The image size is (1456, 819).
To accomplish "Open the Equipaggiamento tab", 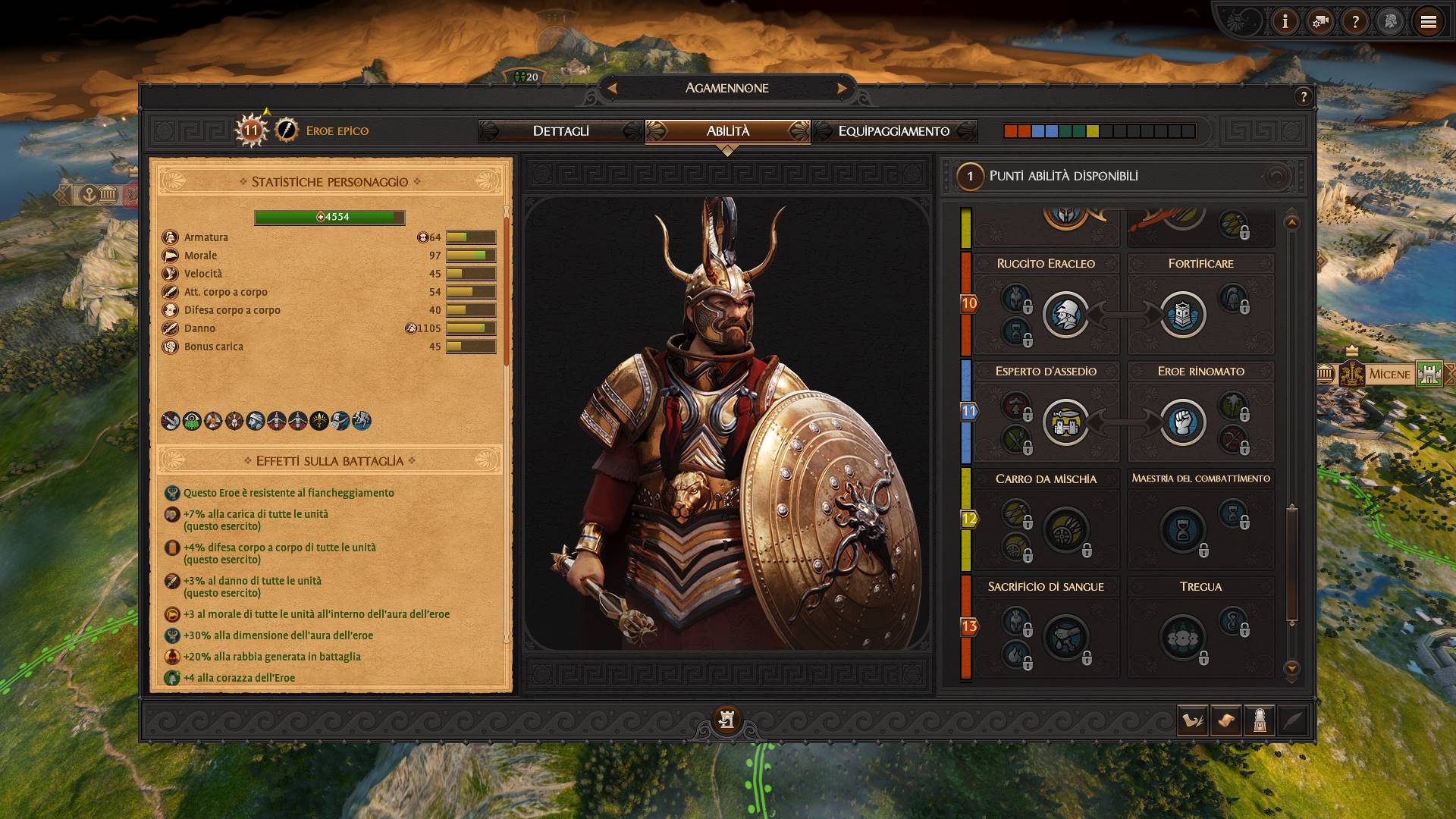I will point(894,131).
